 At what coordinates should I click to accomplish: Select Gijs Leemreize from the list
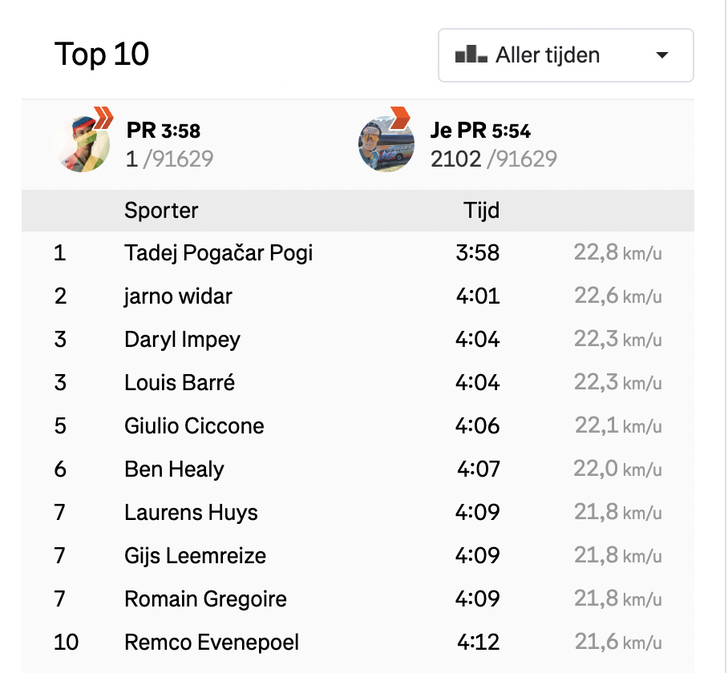tap(195, 556)
